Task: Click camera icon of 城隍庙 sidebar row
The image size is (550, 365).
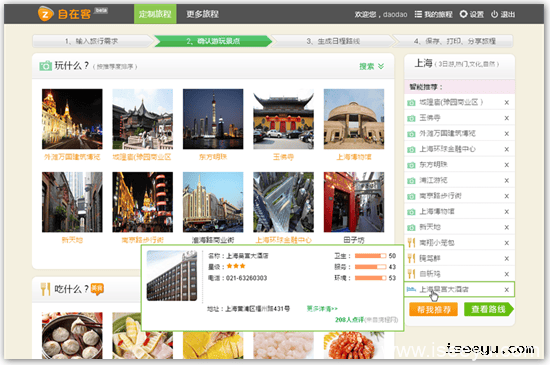Action: [x=411, y=103]
